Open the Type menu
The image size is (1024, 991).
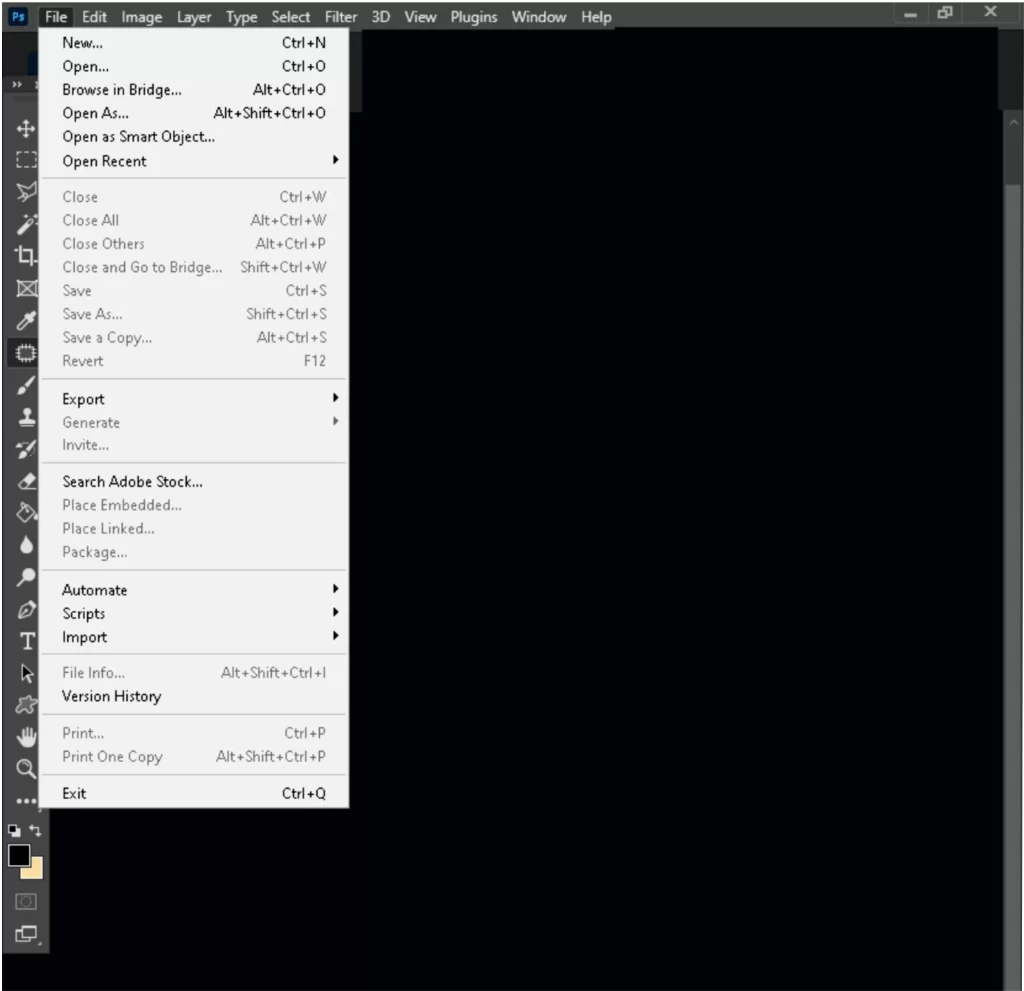point(242,16)
